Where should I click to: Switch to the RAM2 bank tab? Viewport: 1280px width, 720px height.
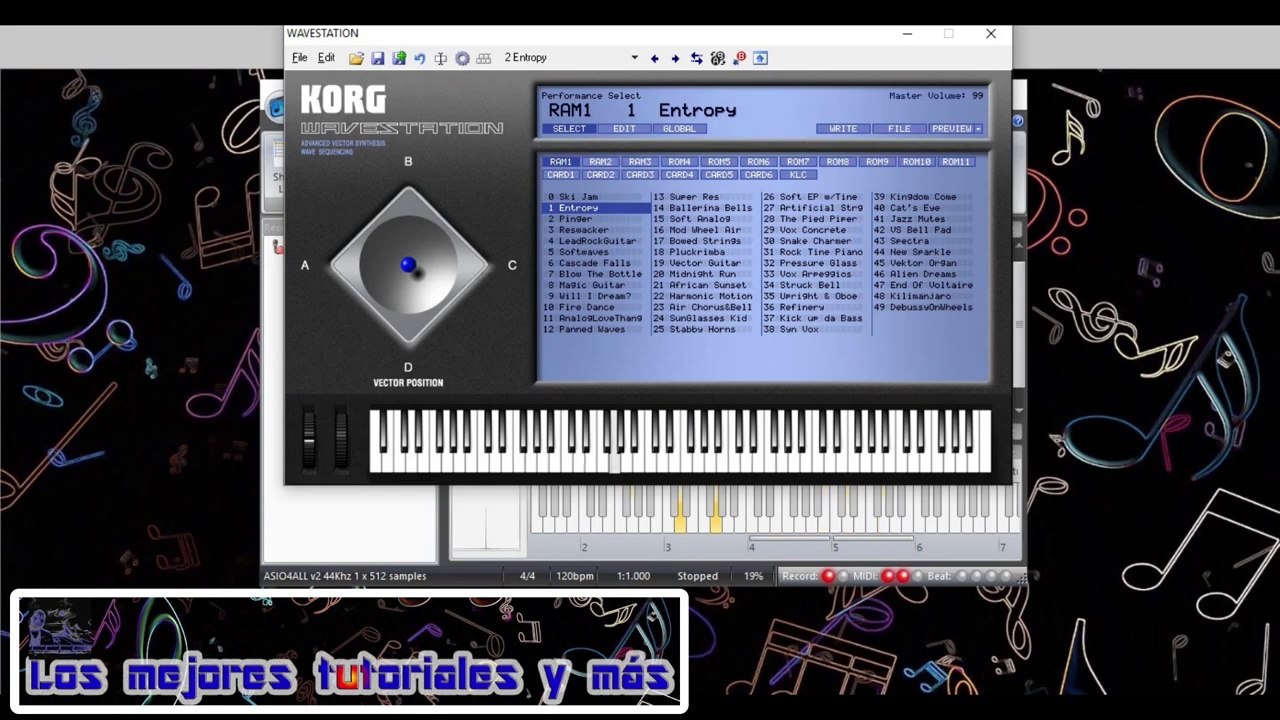click(x=600, y=162)
